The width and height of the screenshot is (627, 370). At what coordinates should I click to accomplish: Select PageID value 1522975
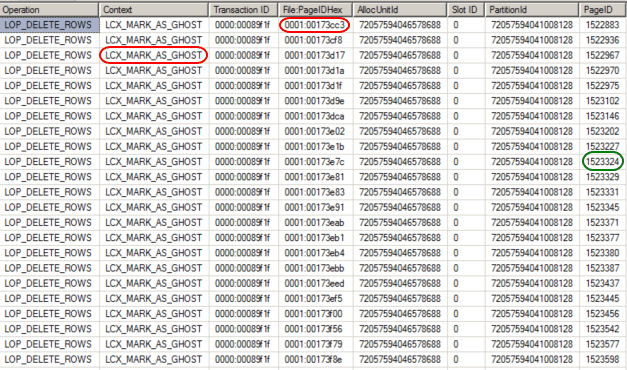[x=603, y=86]
